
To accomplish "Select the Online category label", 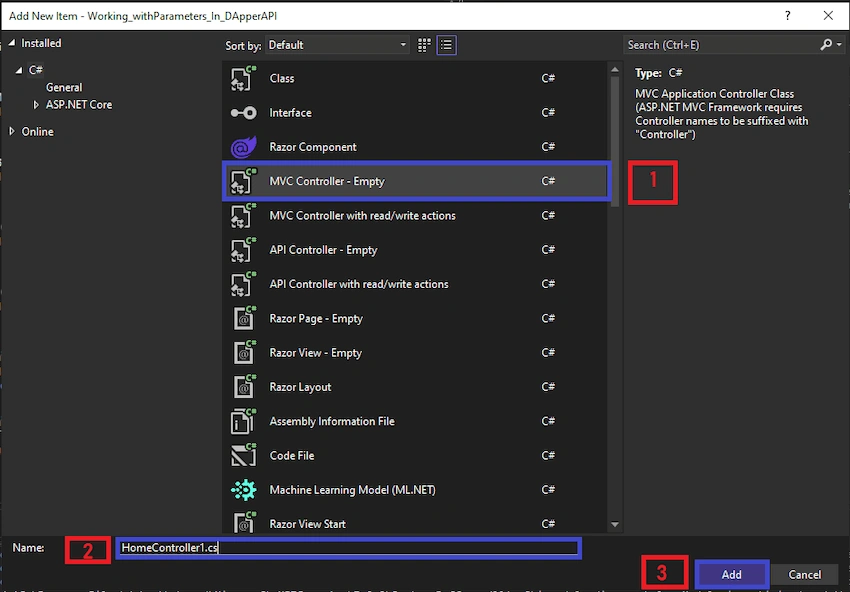I will [37, 131].
